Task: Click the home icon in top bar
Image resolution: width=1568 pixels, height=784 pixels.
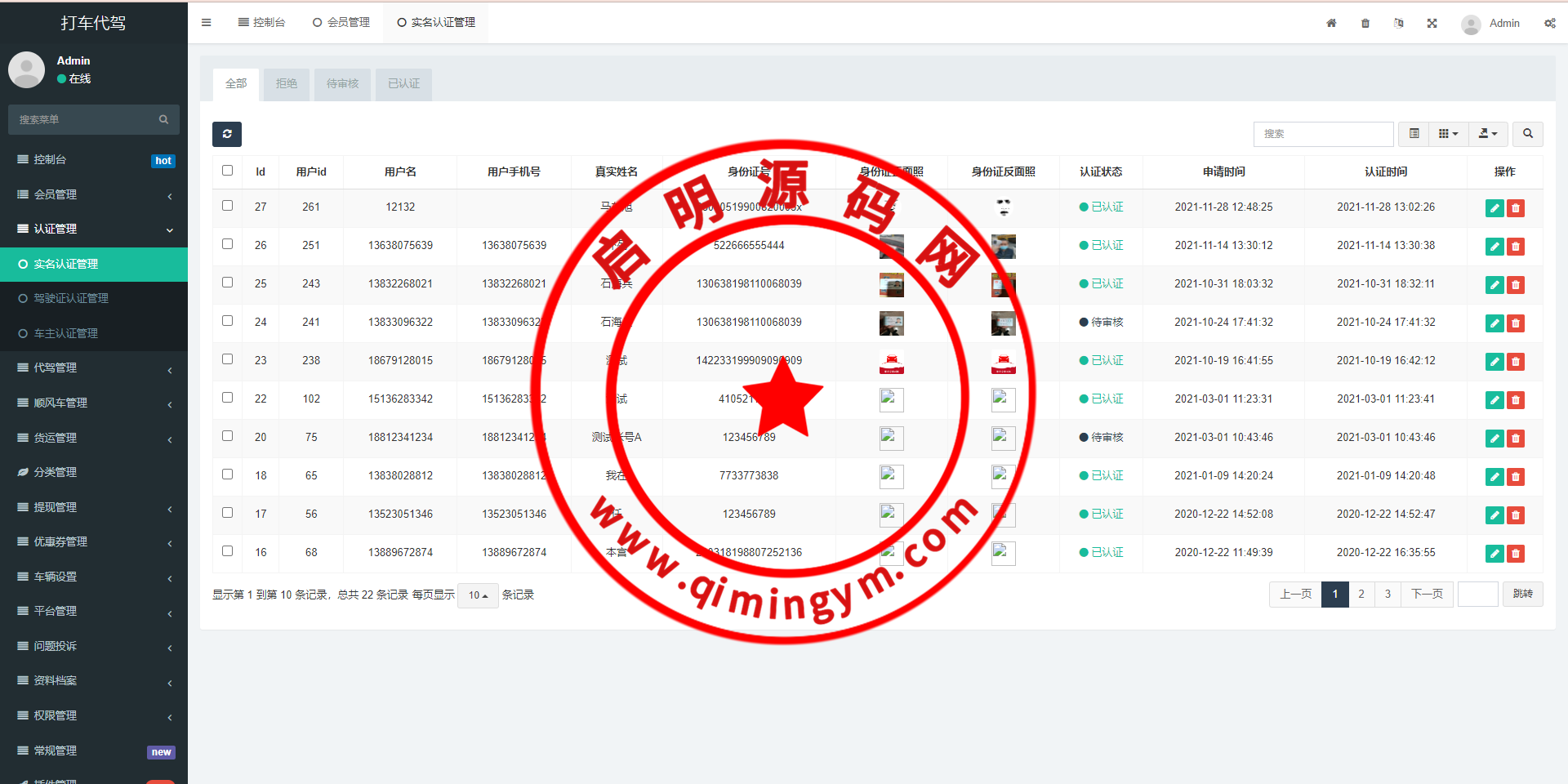Action: [x=1331, y=23]
